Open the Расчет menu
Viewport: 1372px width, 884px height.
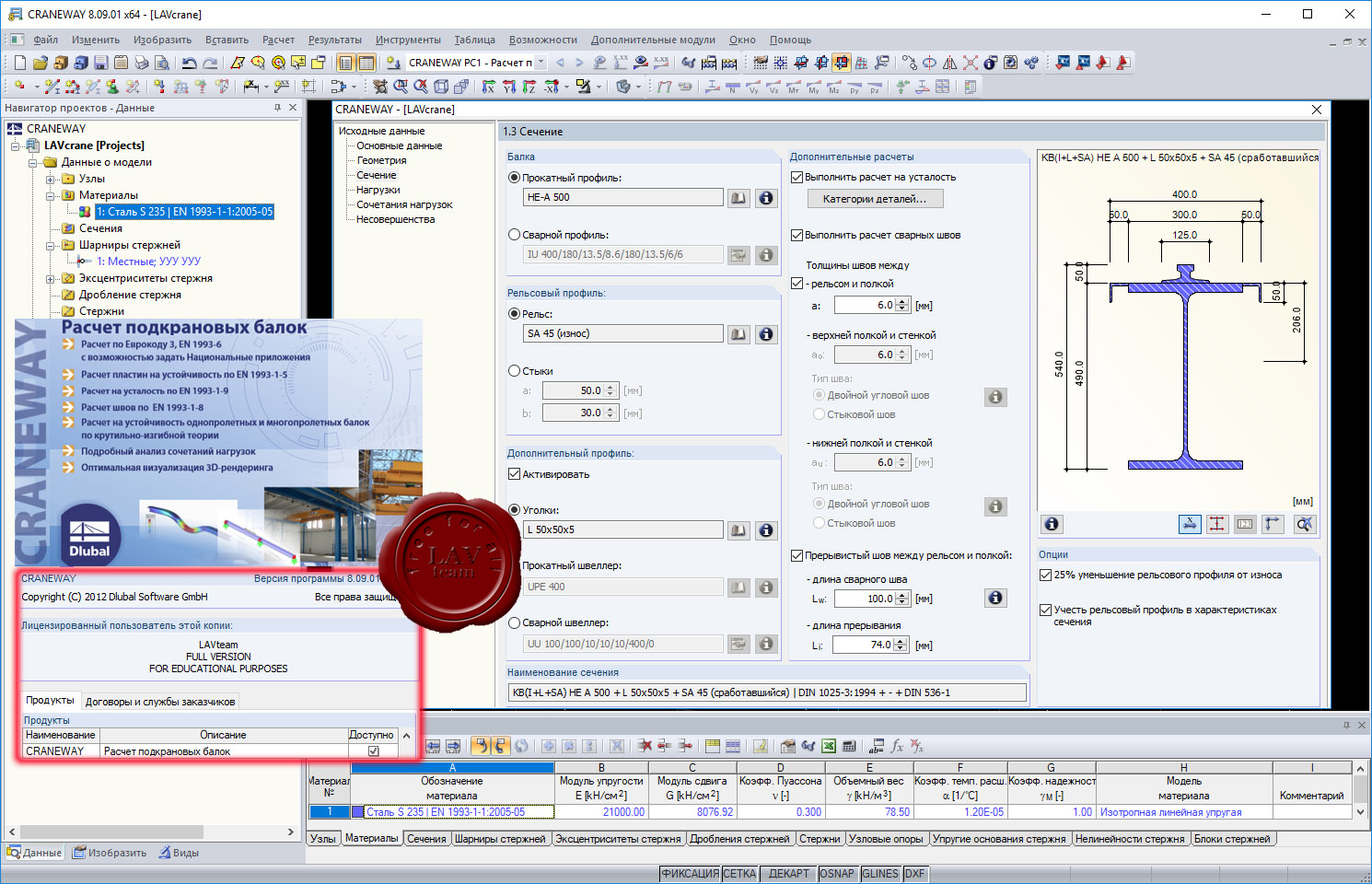pyautogui.click(x=278, y=40)
